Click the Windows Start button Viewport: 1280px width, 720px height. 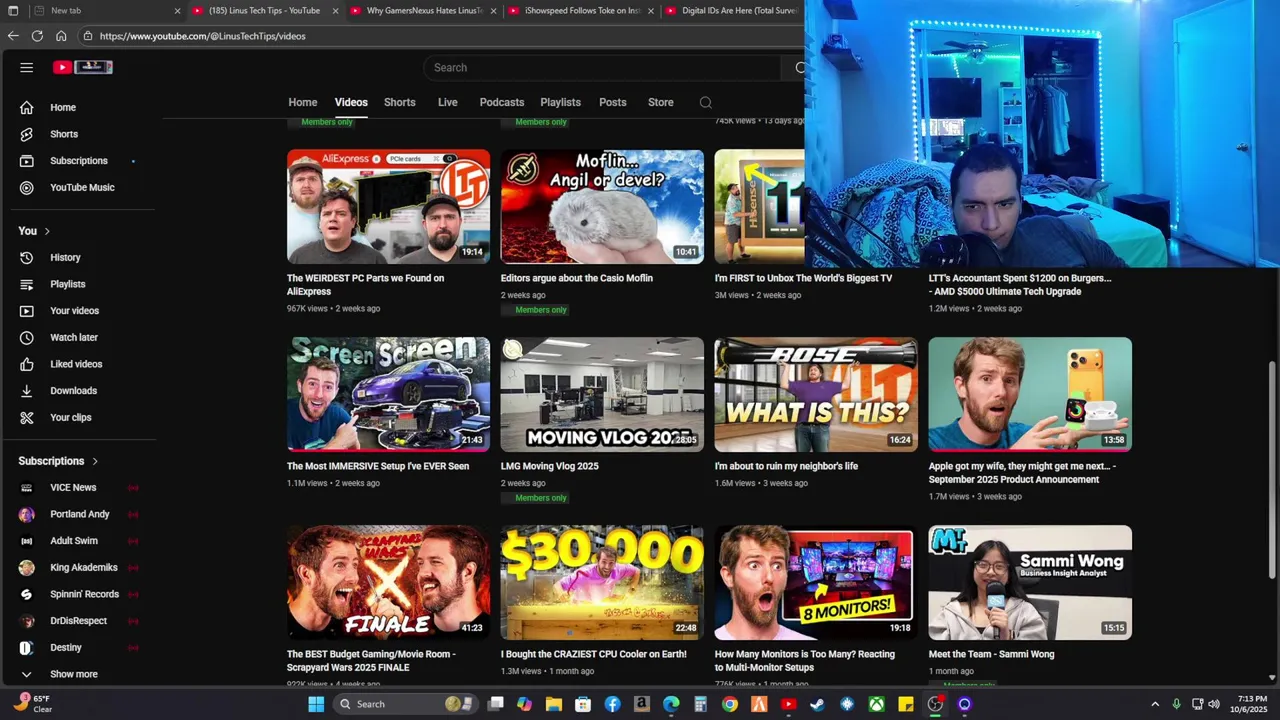click(316, 704)
